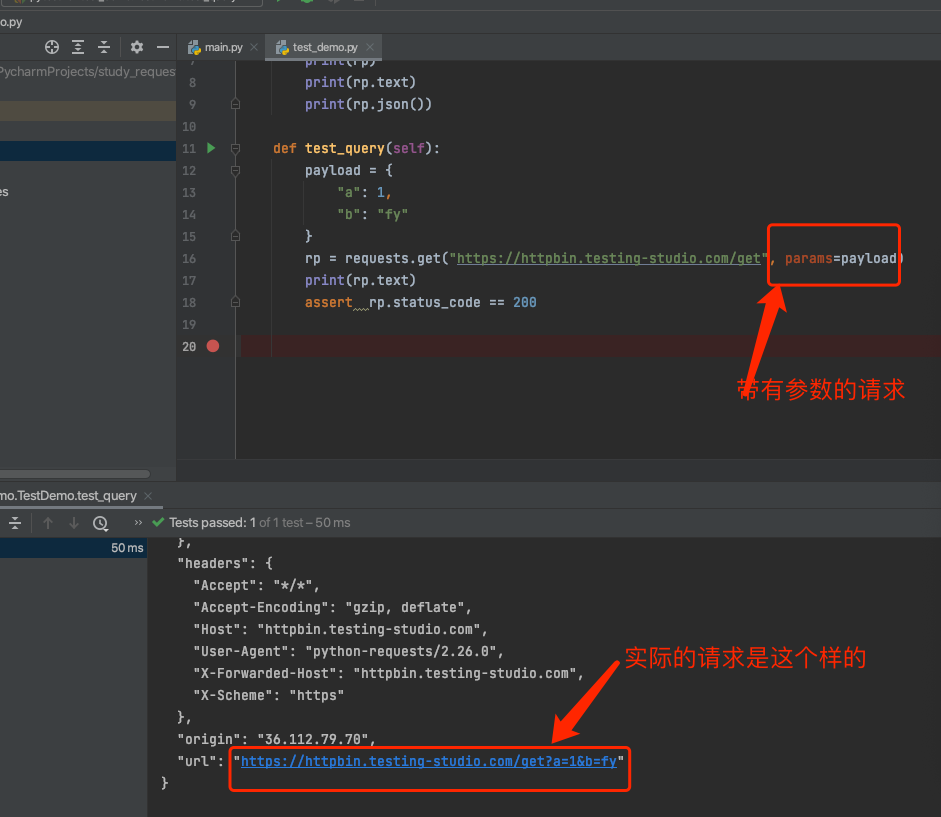Click the locate/select opened file target icon
941x817 pixels.
point(52,47)
